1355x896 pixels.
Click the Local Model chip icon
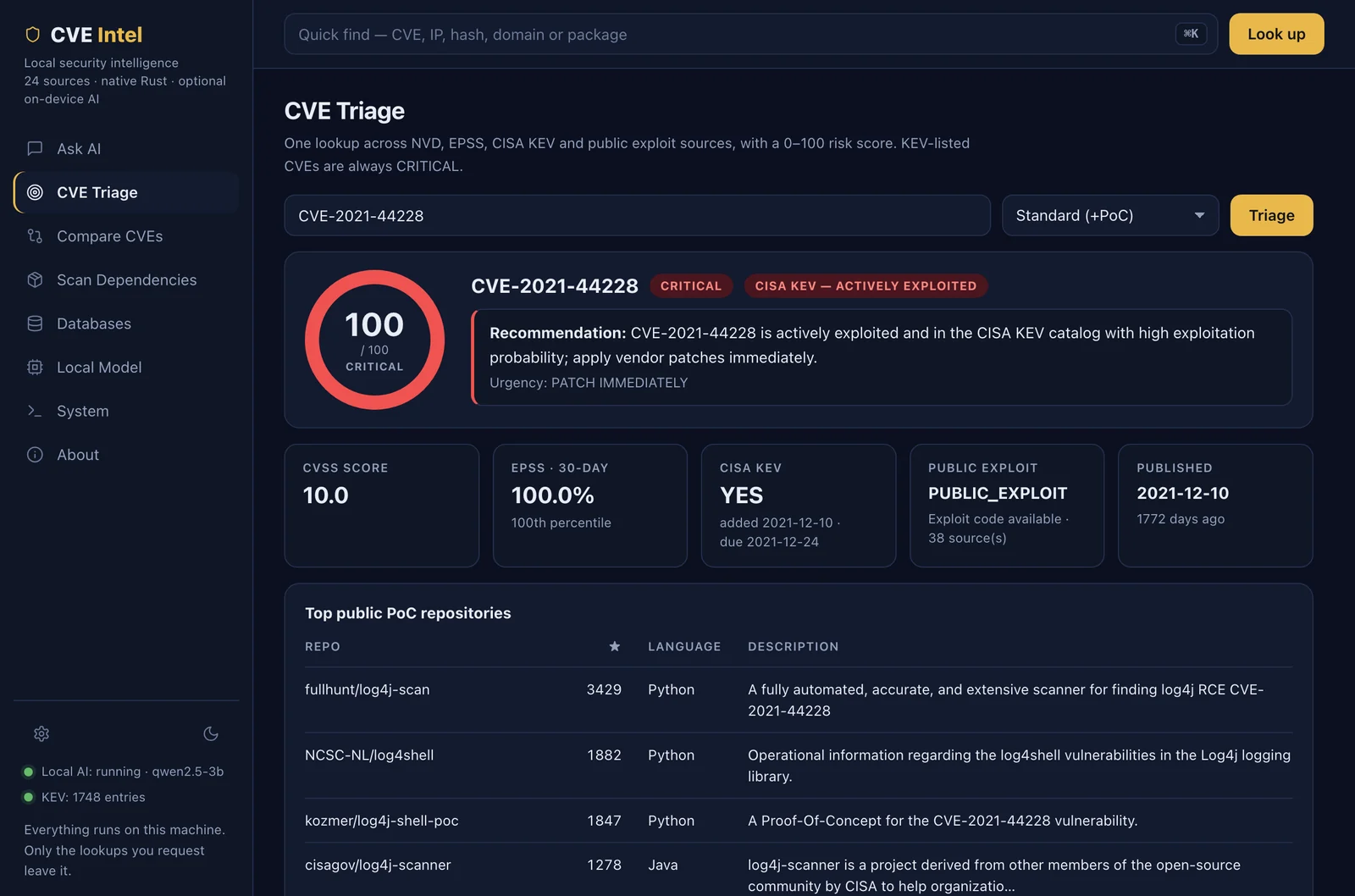(x=35, y=367)
